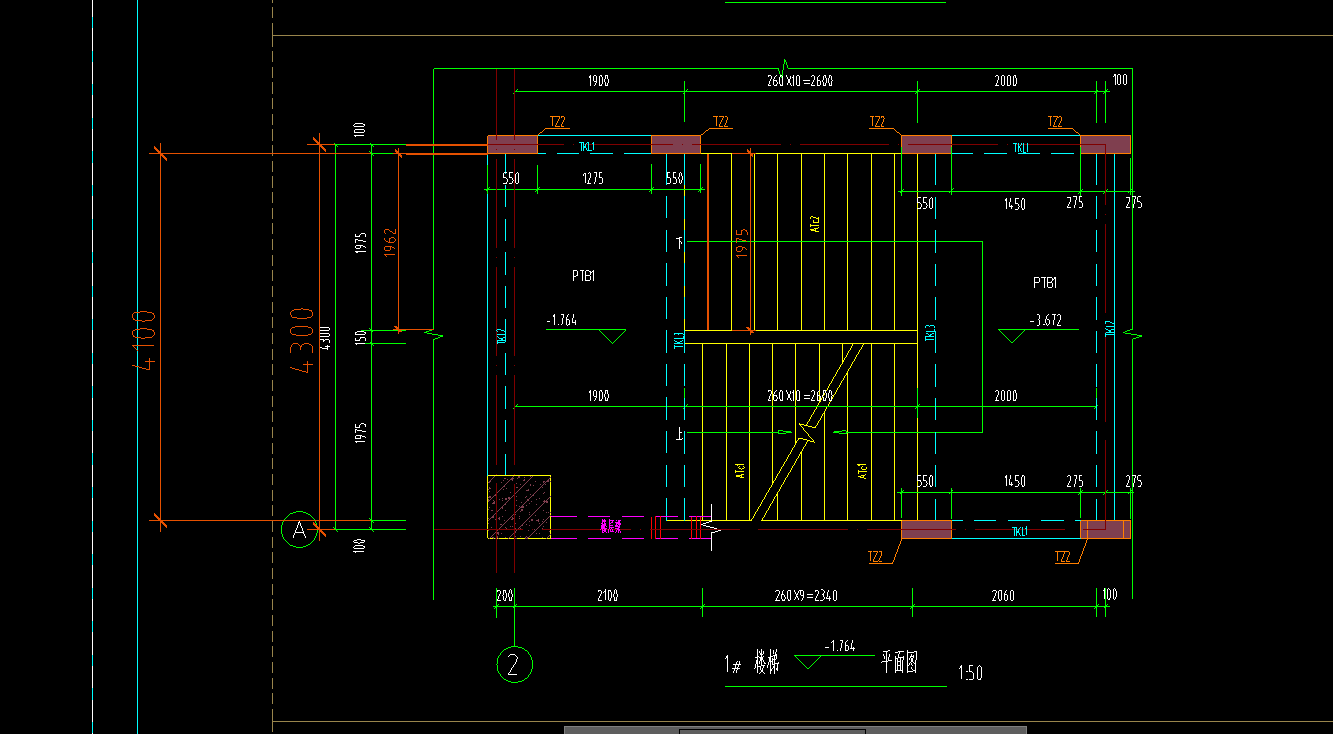The width and height of the screenshot is (1333, 734).
Task: Select the PTB1 label above elevation -3.672
Action: click(1045, 283)
